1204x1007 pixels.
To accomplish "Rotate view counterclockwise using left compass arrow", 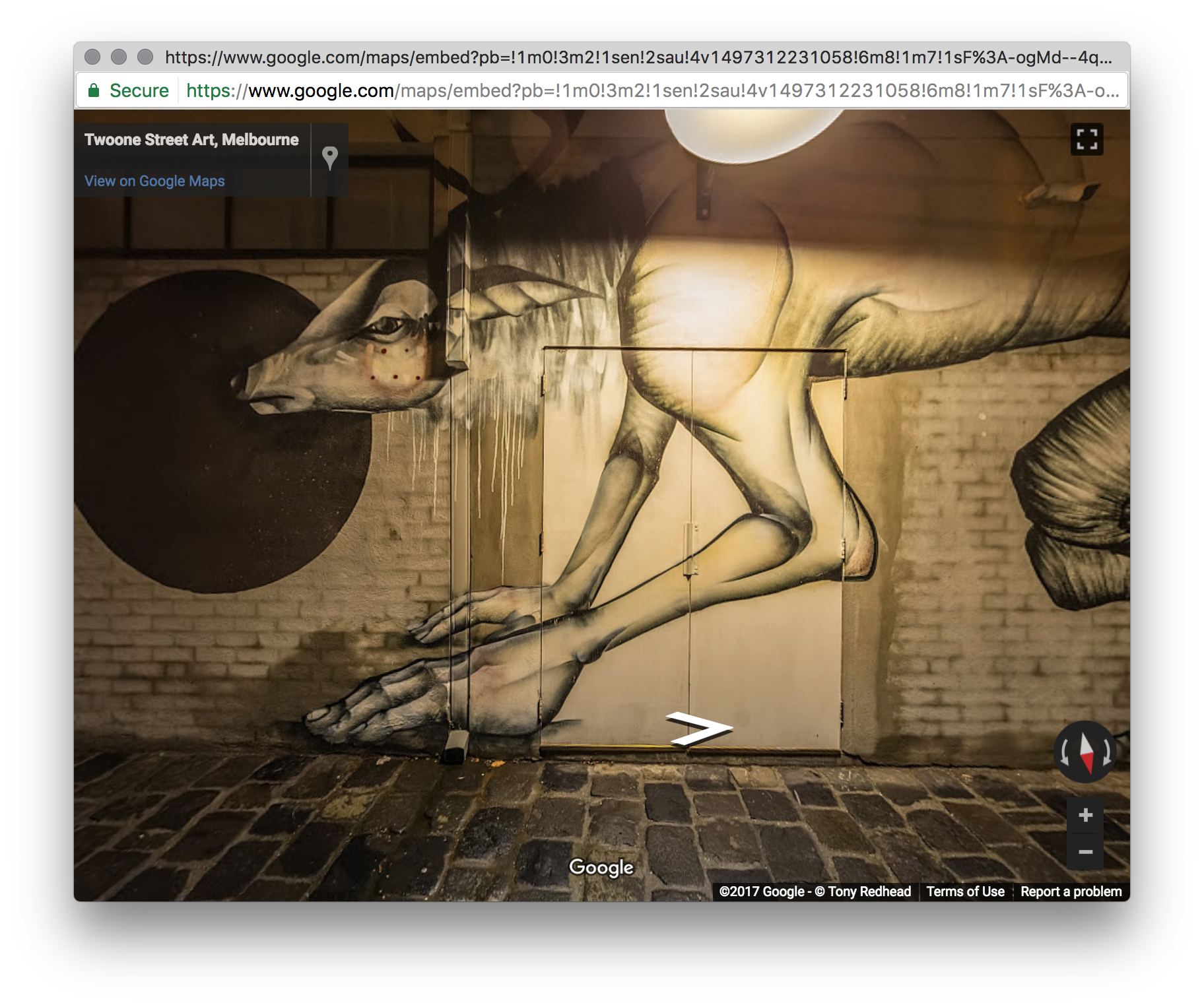I will point(1064,752).
